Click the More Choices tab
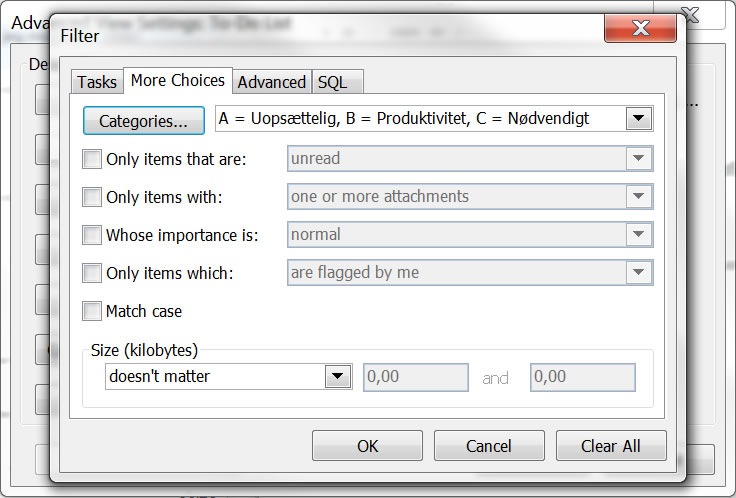Viewport: 736px width, 498px height. coord(177,80)
